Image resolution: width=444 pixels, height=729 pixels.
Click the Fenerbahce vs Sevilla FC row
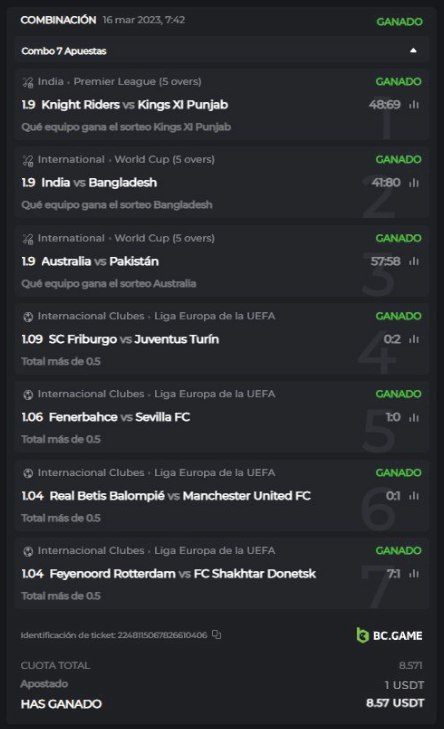pos(221,417)
